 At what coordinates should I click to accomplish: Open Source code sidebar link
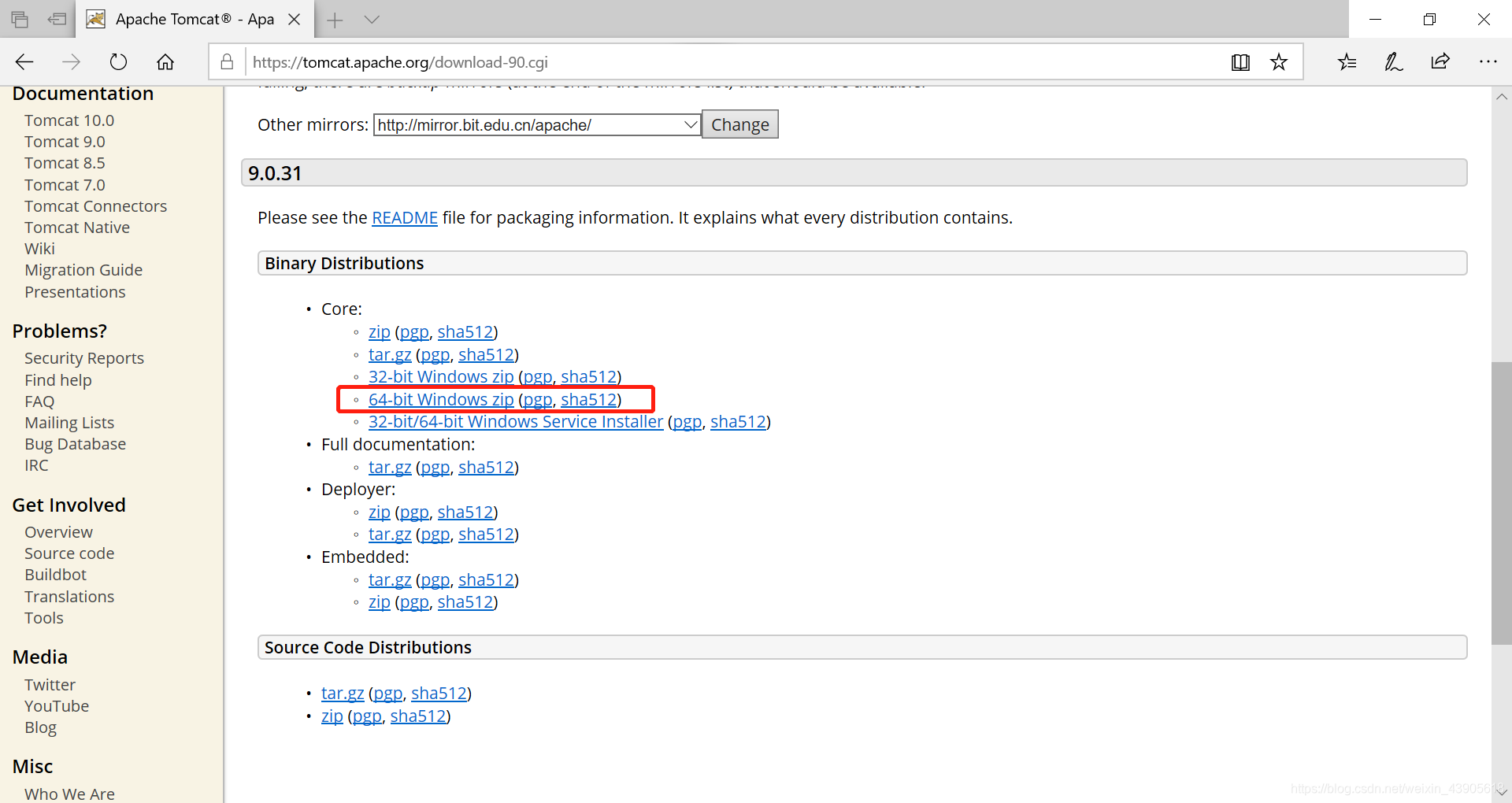point(69,553)
